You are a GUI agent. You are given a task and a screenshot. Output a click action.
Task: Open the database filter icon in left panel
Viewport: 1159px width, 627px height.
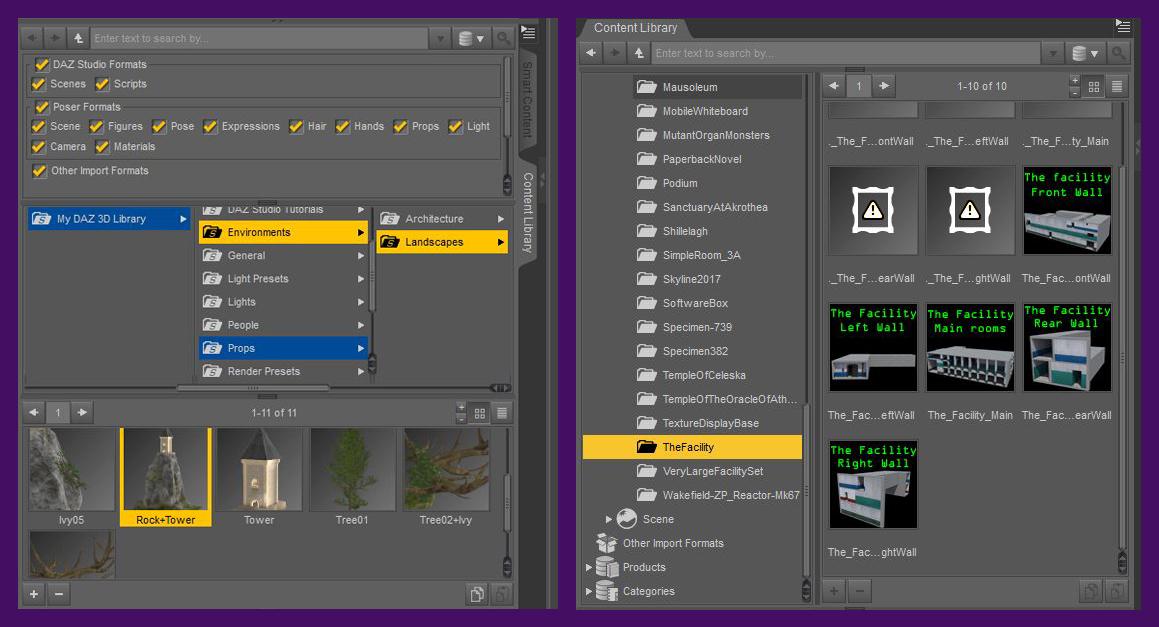point(471,38)
